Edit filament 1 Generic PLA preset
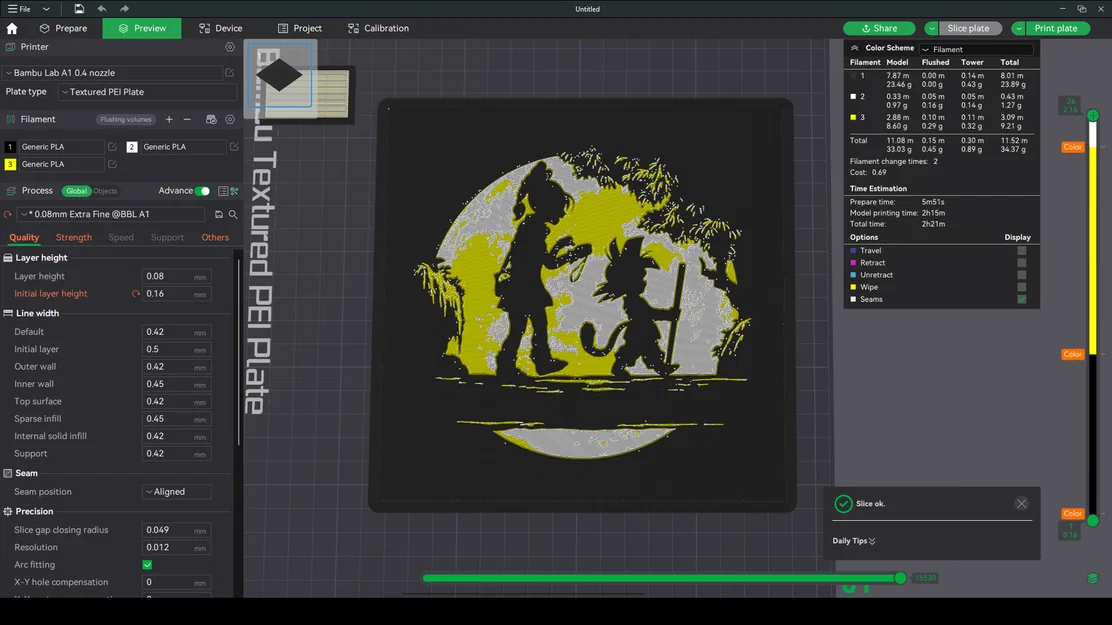The height and width of the screenshot is (625, 1112). (x=112, y=147)
